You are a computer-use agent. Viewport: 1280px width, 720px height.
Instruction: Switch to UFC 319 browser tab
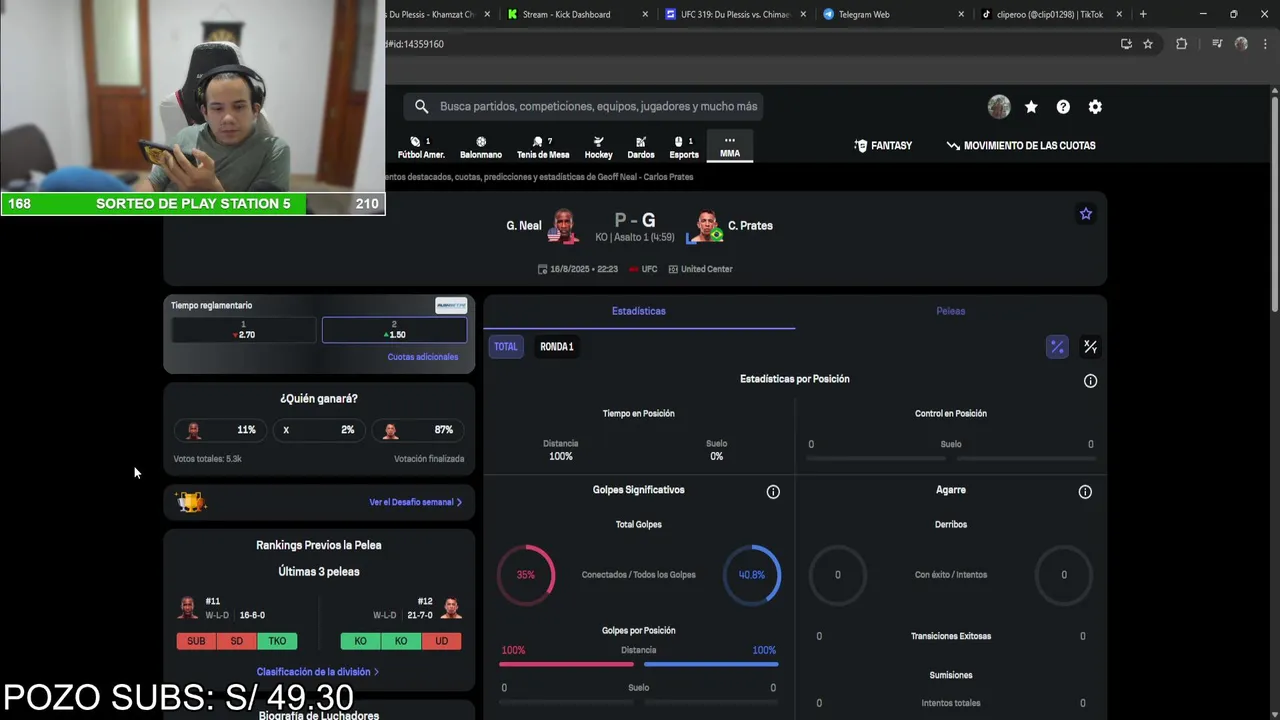pyautogui.click(x=735, y=15)
